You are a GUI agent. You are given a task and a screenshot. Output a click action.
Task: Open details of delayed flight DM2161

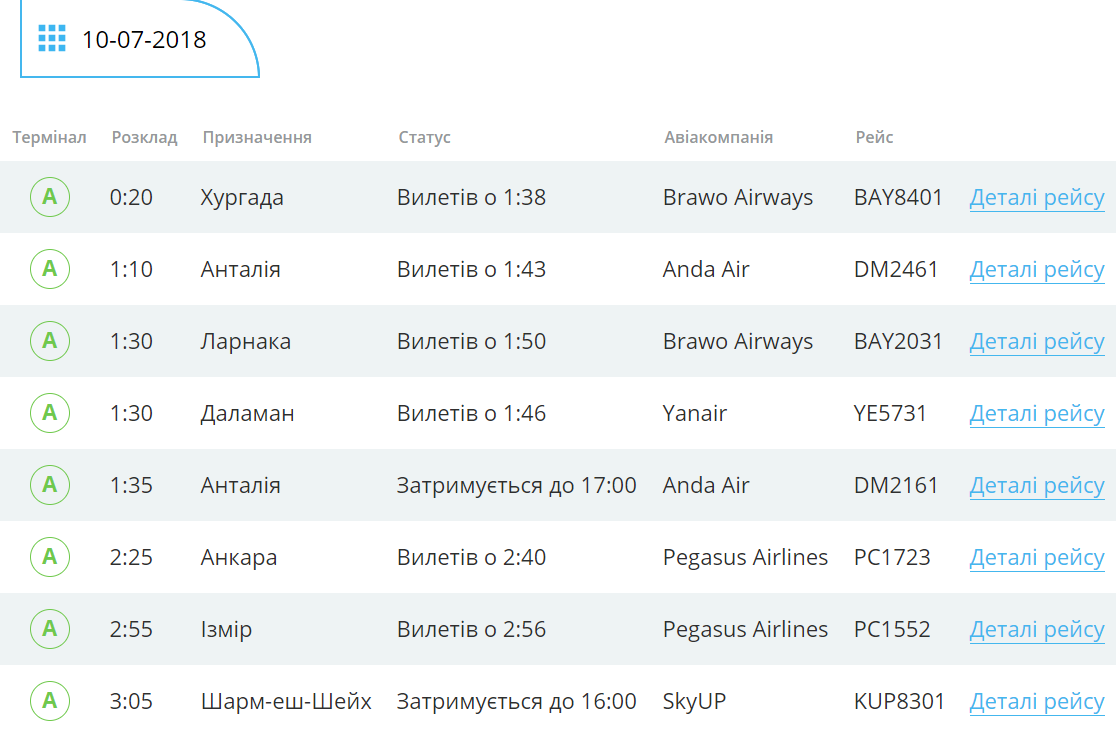tap(1036, 486)
